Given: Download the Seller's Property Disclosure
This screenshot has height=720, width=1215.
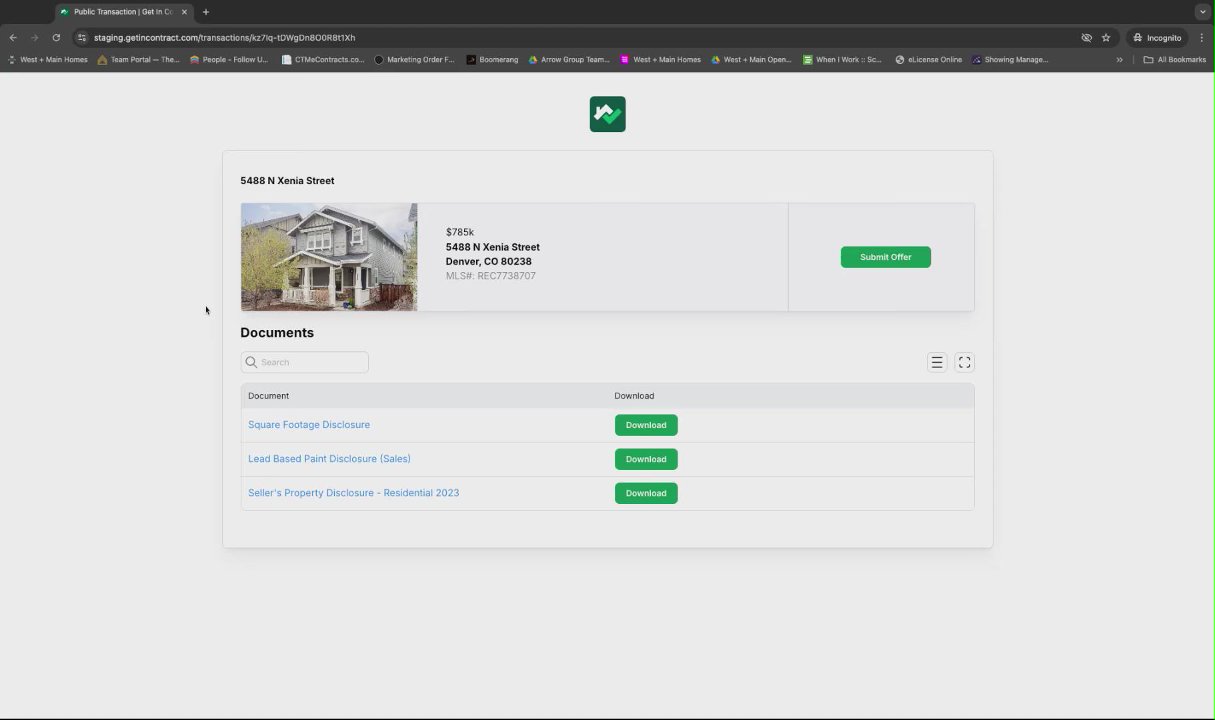Looking at the screenshot, I should coord(646,493).
